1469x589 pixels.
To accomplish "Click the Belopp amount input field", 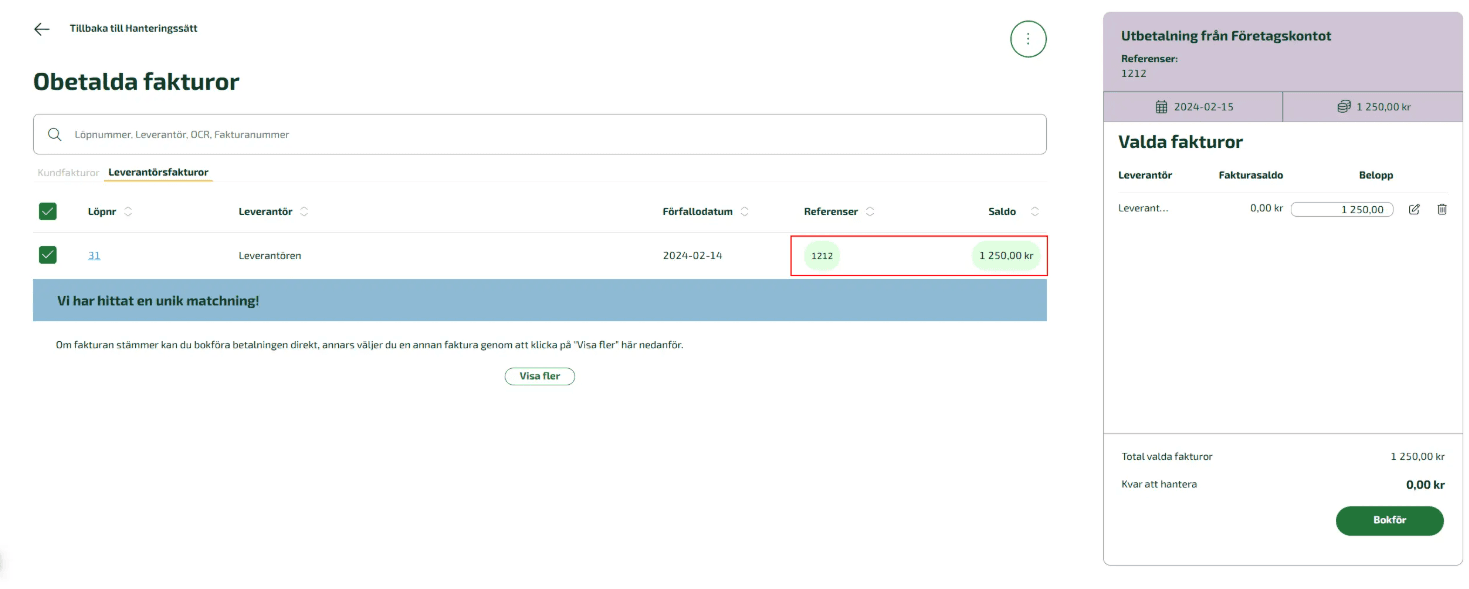I will click(1341, 209).
